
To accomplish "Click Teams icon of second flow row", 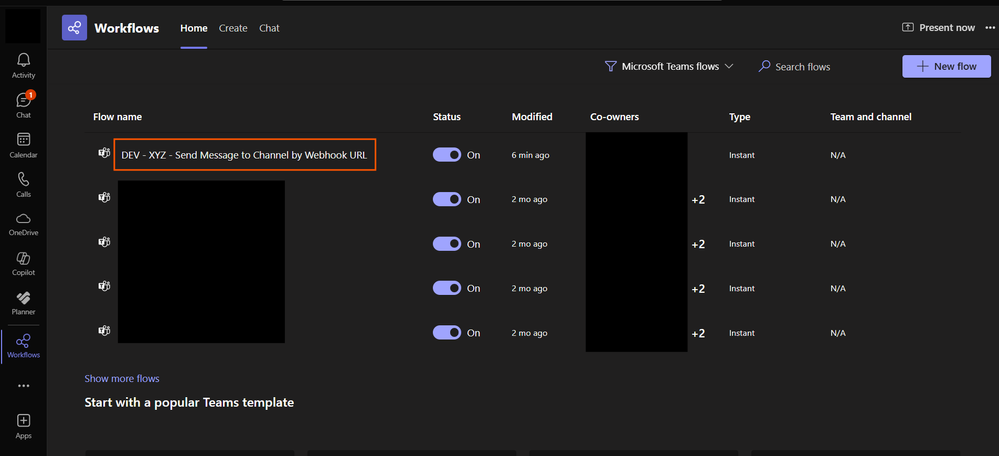I will tap(104, 197).
